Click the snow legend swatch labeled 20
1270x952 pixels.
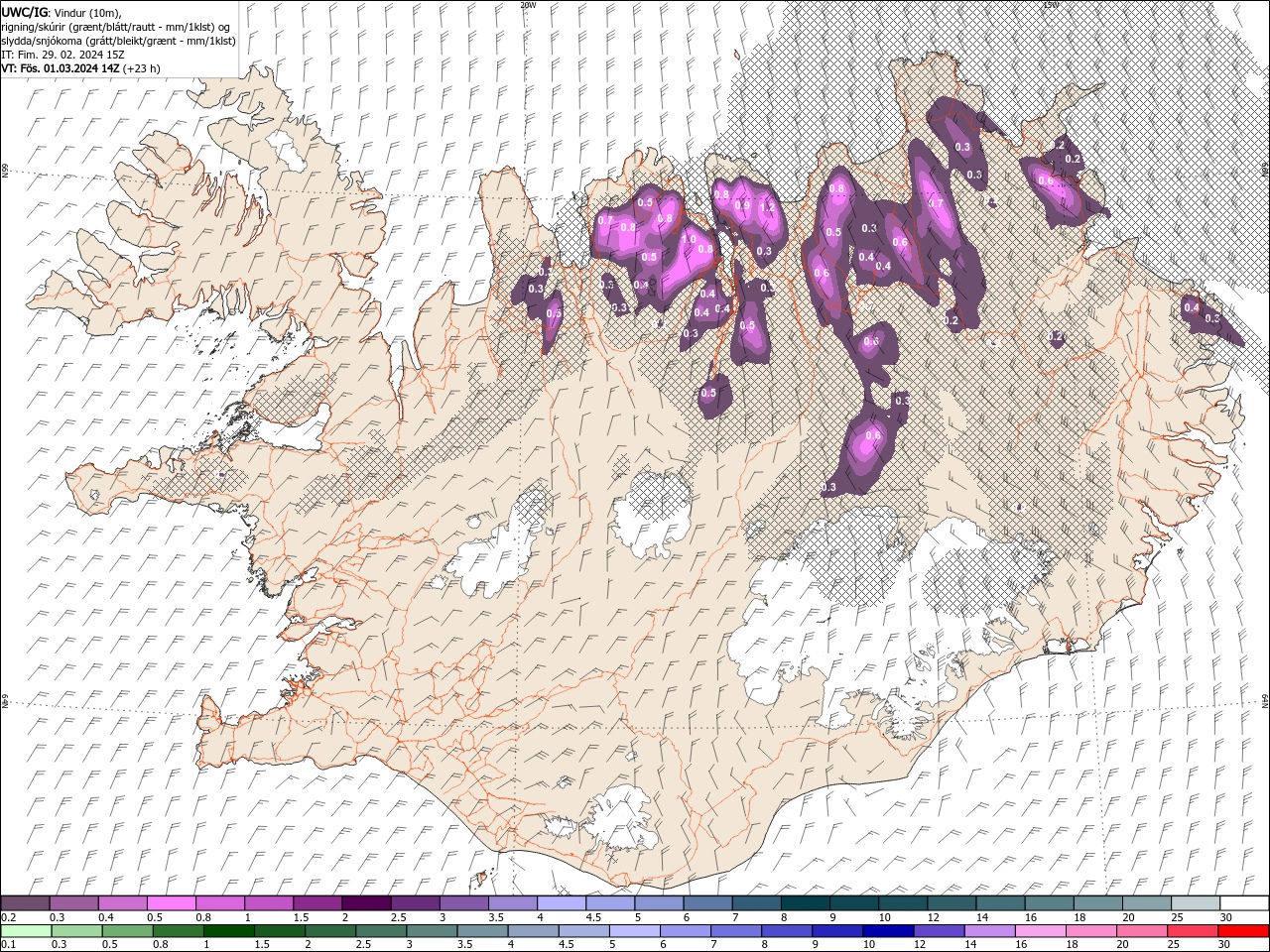1146,903
